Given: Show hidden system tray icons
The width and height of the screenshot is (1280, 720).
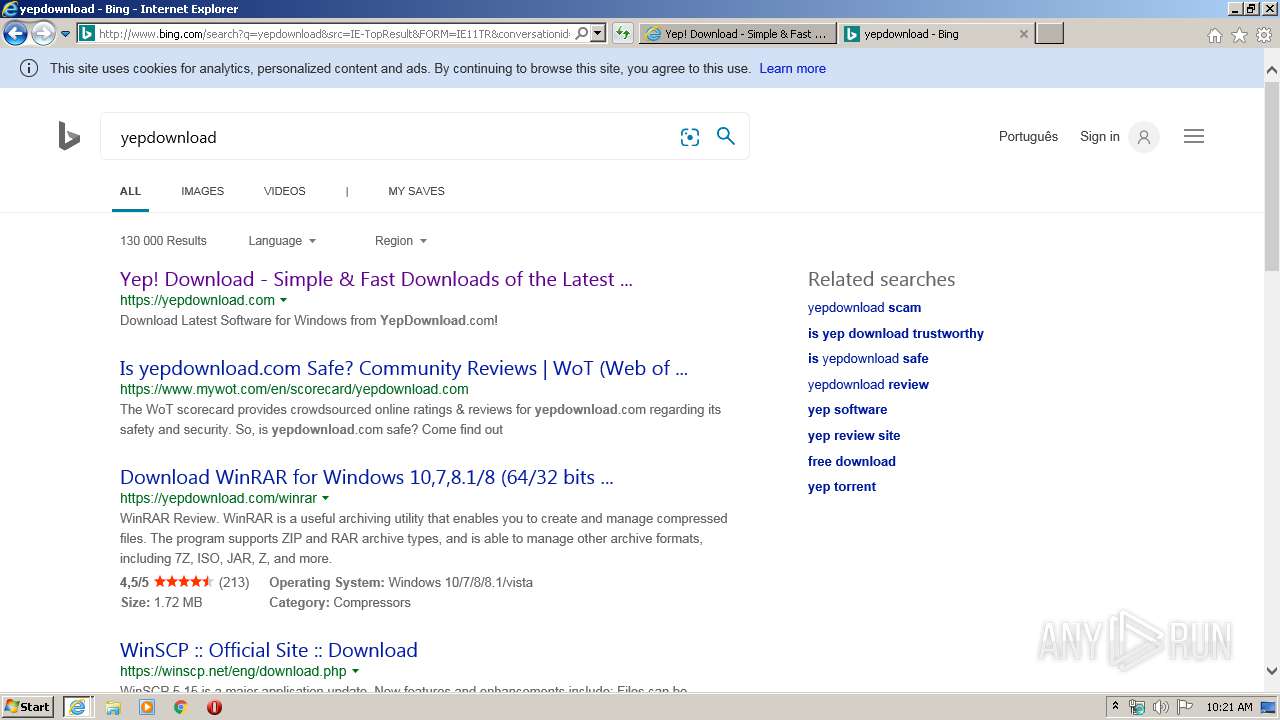Looking at the screenshot, I should pos(1115,707).
